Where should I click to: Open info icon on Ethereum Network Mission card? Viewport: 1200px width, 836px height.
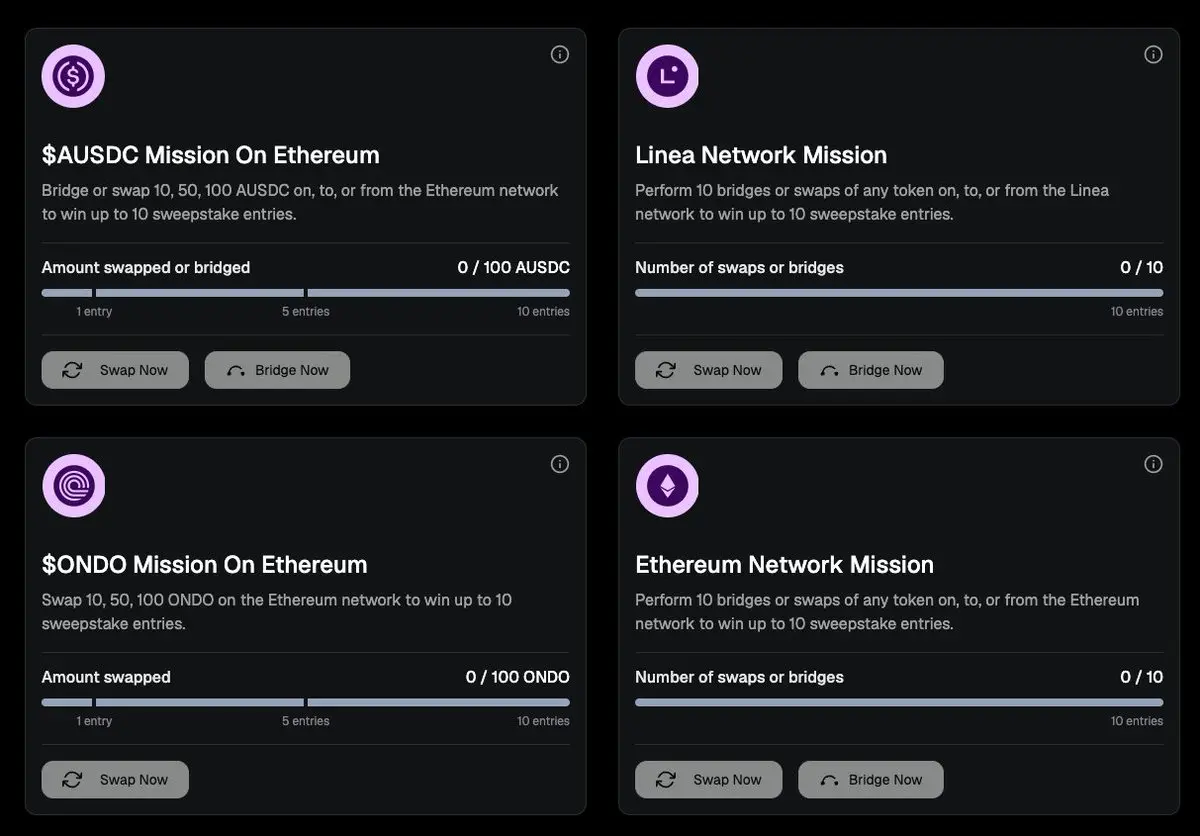(1153, 464)
